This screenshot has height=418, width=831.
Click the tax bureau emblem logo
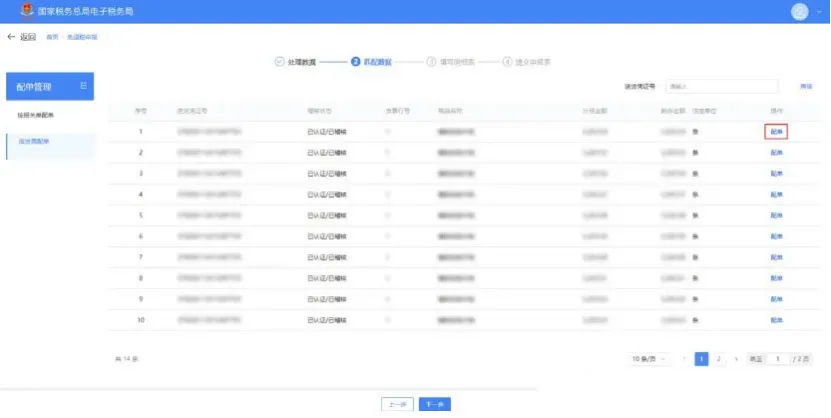[26, 10]
